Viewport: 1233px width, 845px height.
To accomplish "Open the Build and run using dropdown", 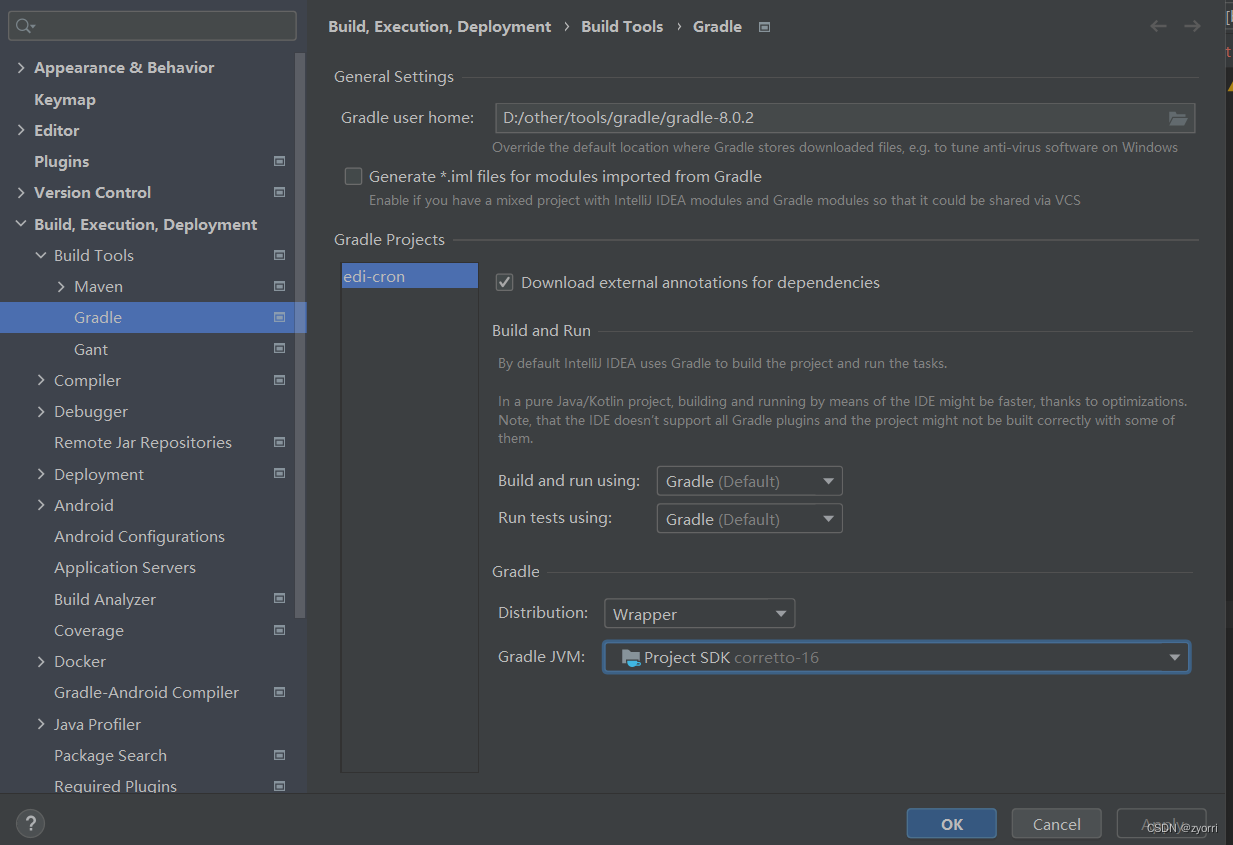I will 749,481.
